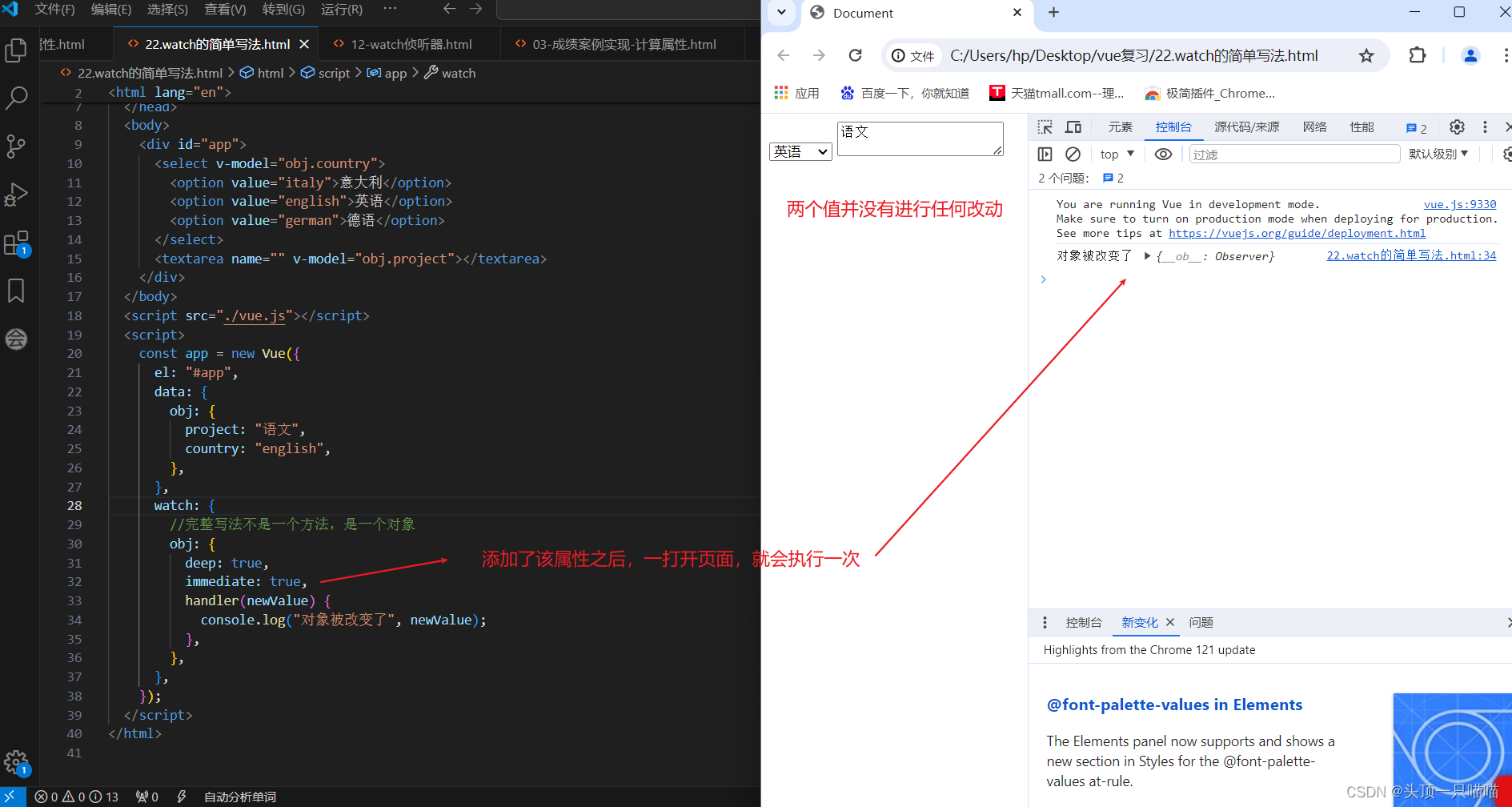This screenshot has width=1512, height=807.
Task: Open the 22.watch的简单写法.html:34 source link
Action: click(x=1411, y=255)
